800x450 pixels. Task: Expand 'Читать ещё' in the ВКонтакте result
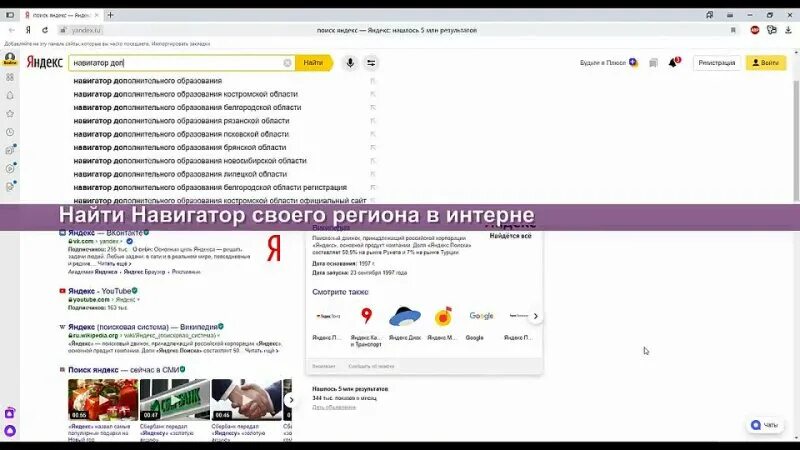tap(114, 264)
